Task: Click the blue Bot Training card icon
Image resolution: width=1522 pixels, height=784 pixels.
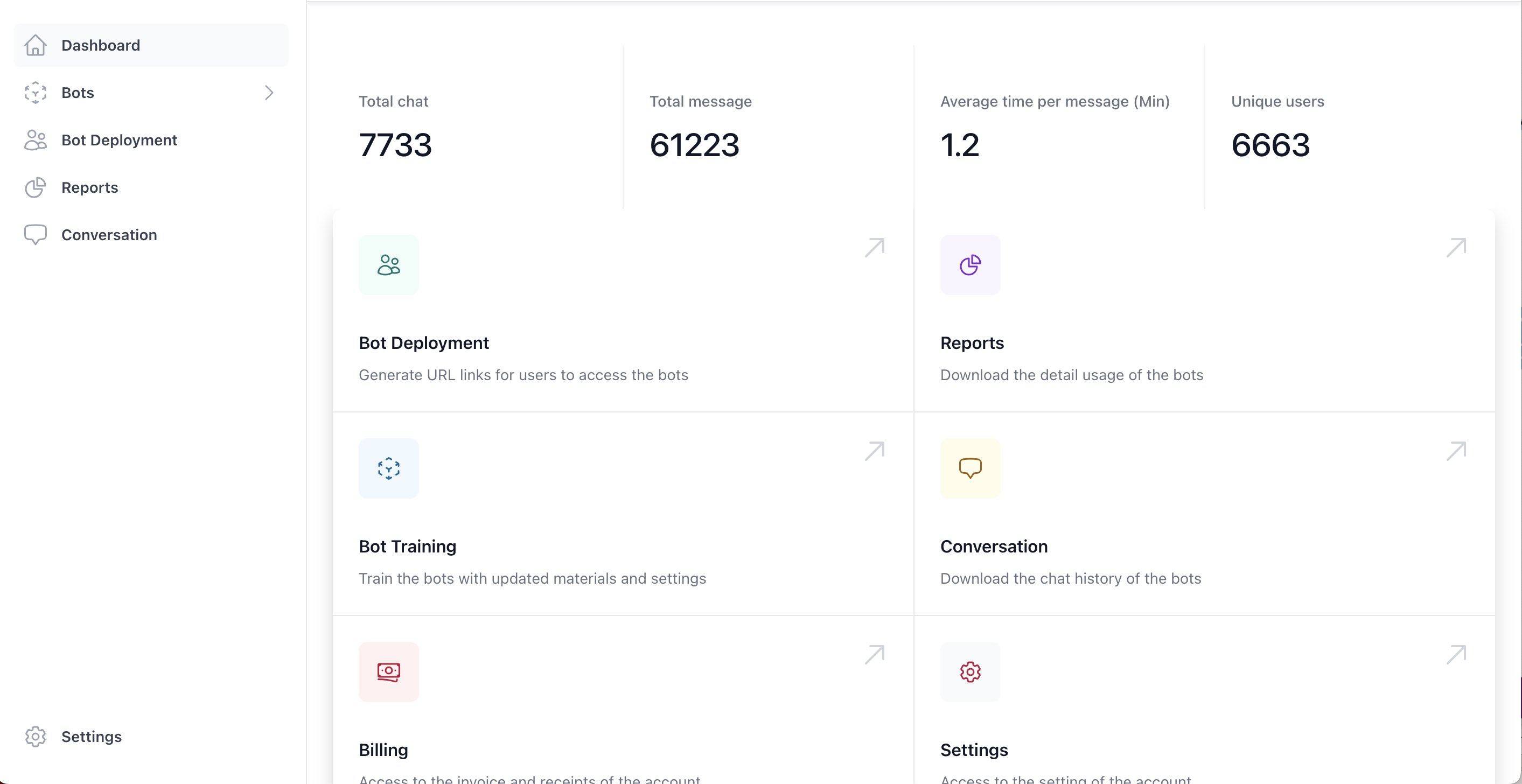Action: (389, 468)
